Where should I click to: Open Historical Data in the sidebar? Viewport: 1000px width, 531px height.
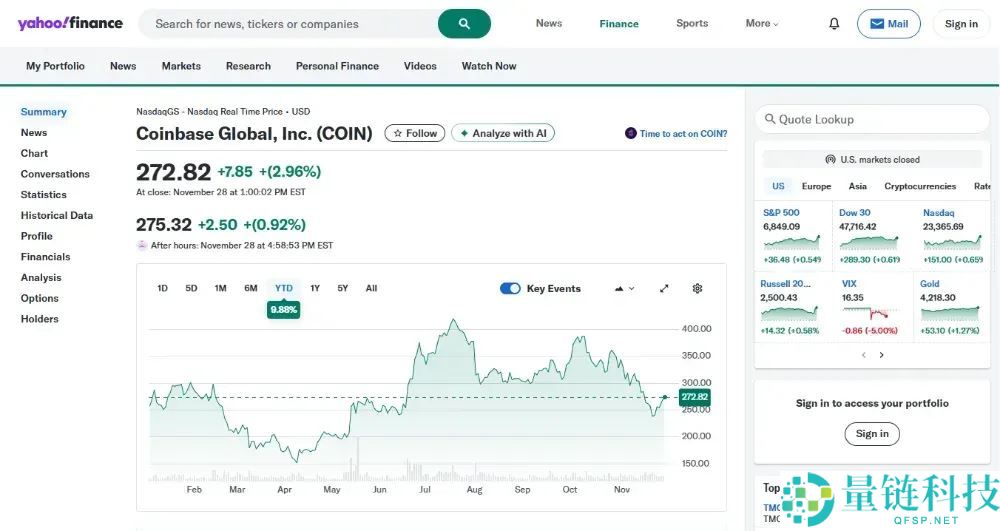[x=57, y=215]
